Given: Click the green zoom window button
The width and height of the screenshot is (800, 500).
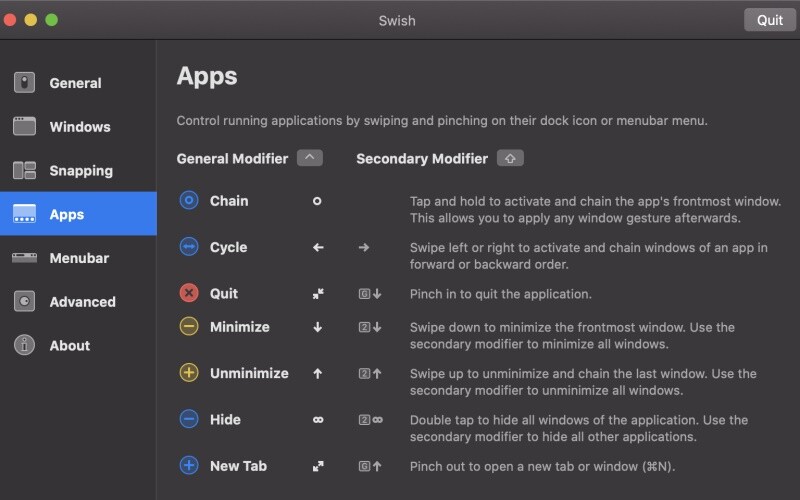Looking at the screenshot, I should pos(52,20).
